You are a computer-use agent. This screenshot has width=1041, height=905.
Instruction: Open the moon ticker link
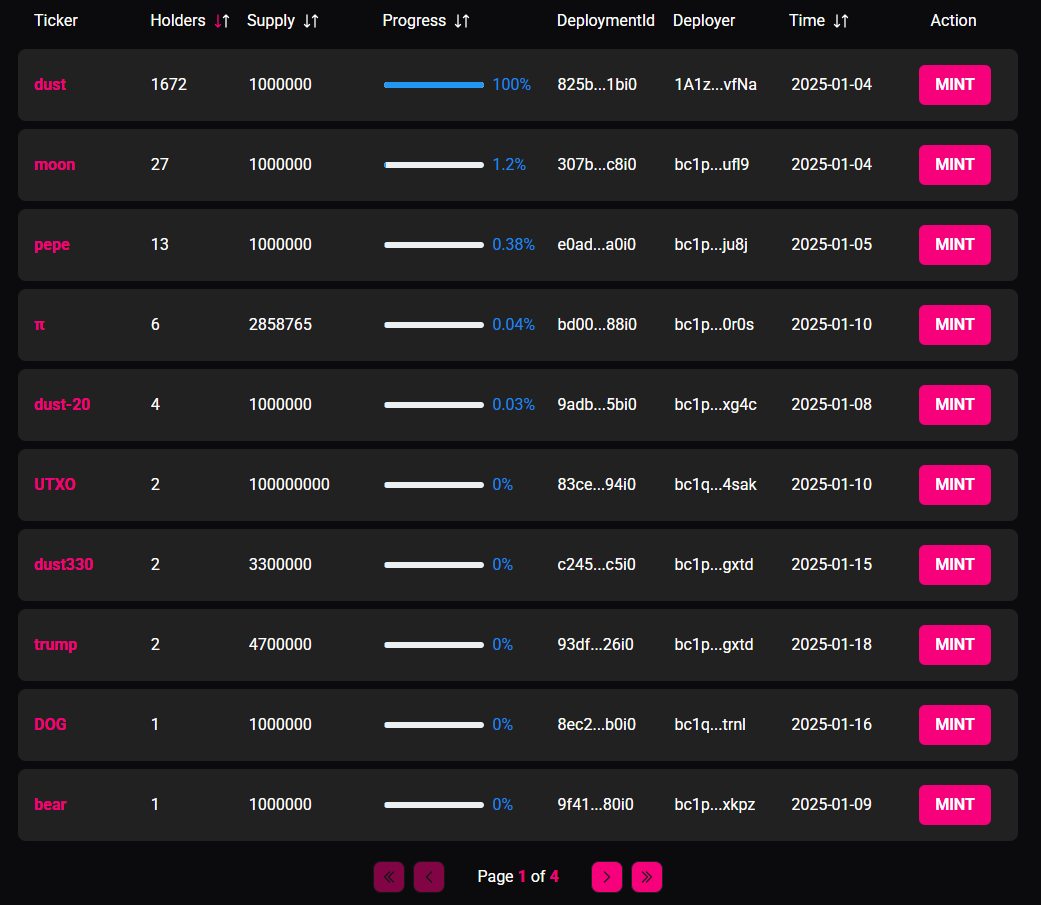54,165
